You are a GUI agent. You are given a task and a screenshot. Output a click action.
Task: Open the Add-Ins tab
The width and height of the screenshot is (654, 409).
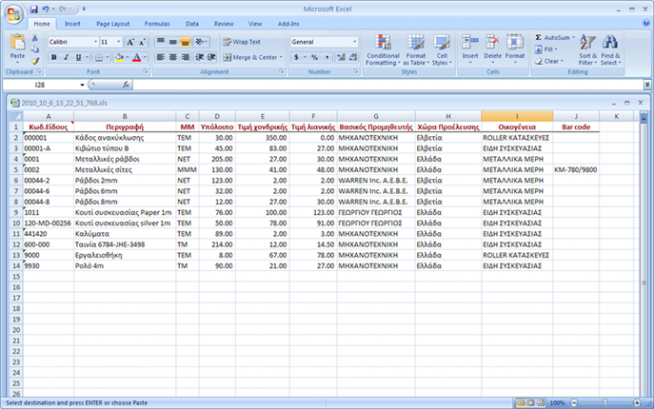[289, 24]
